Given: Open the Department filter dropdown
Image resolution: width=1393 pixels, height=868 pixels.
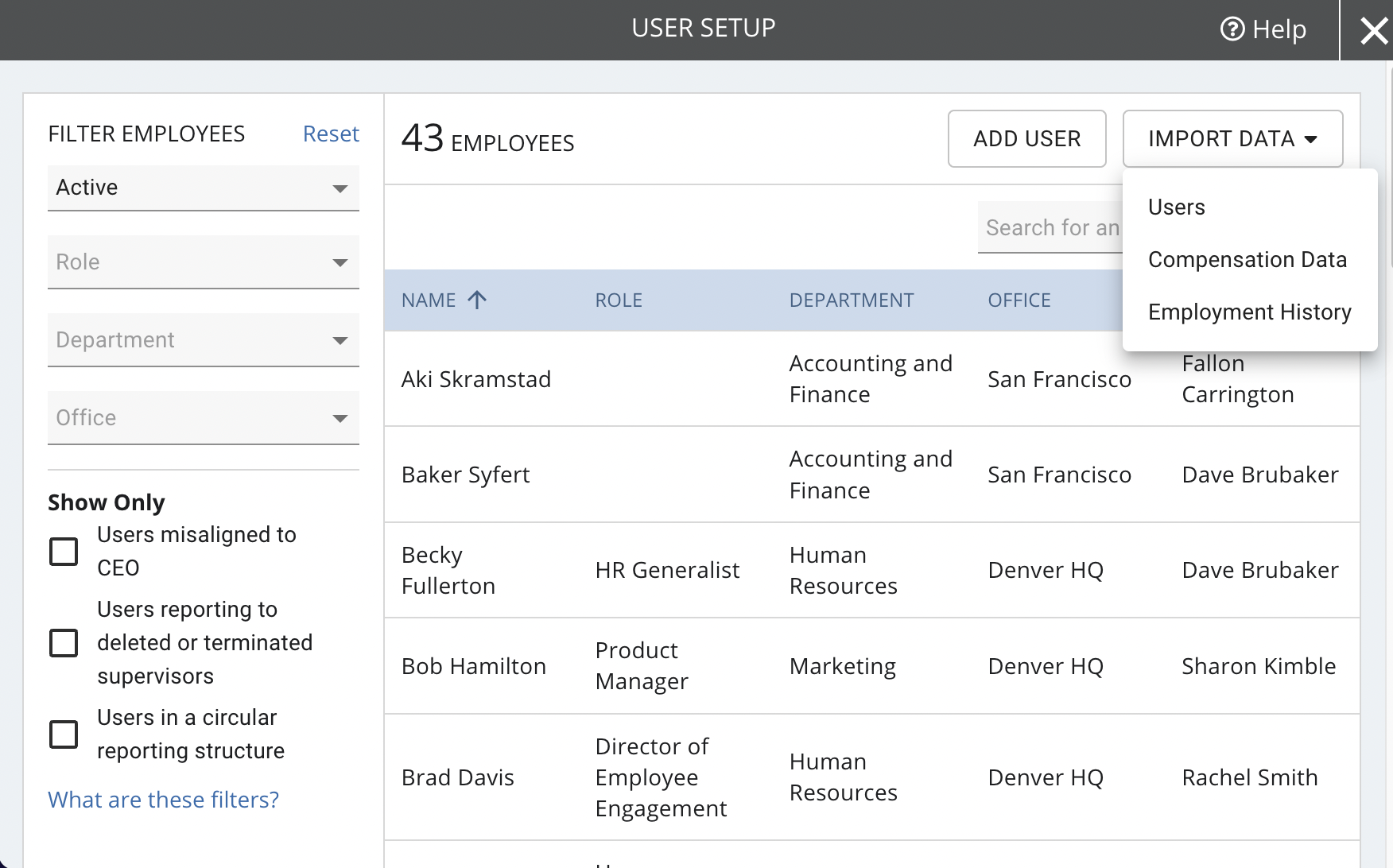Looking at the screenshot, I should [204, 340].
